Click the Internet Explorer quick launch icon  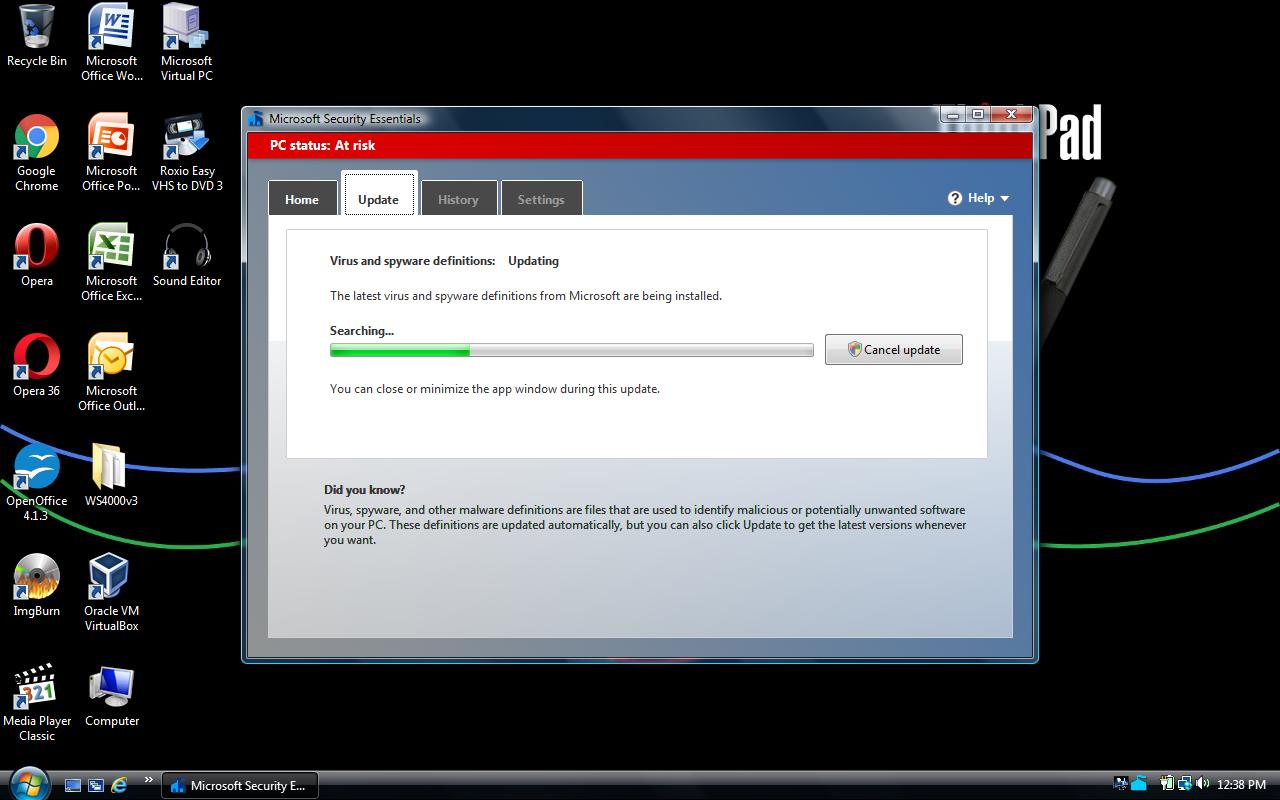(x=119, y=785)
